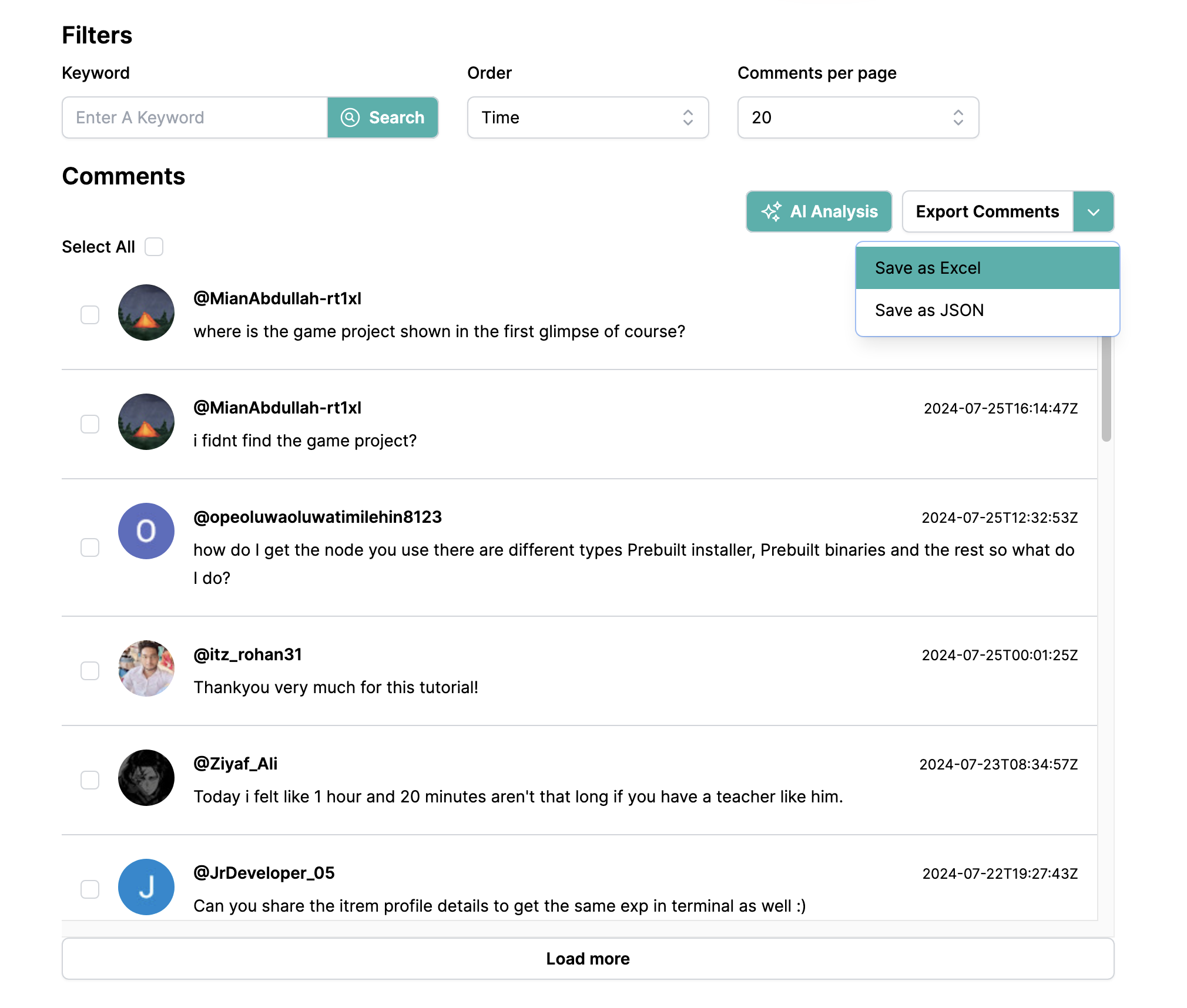The height and width of the screenshot is (1008, 1187).
Task: Select Save as JSON option
Action: pyautogui.click(x=987, y=310)
